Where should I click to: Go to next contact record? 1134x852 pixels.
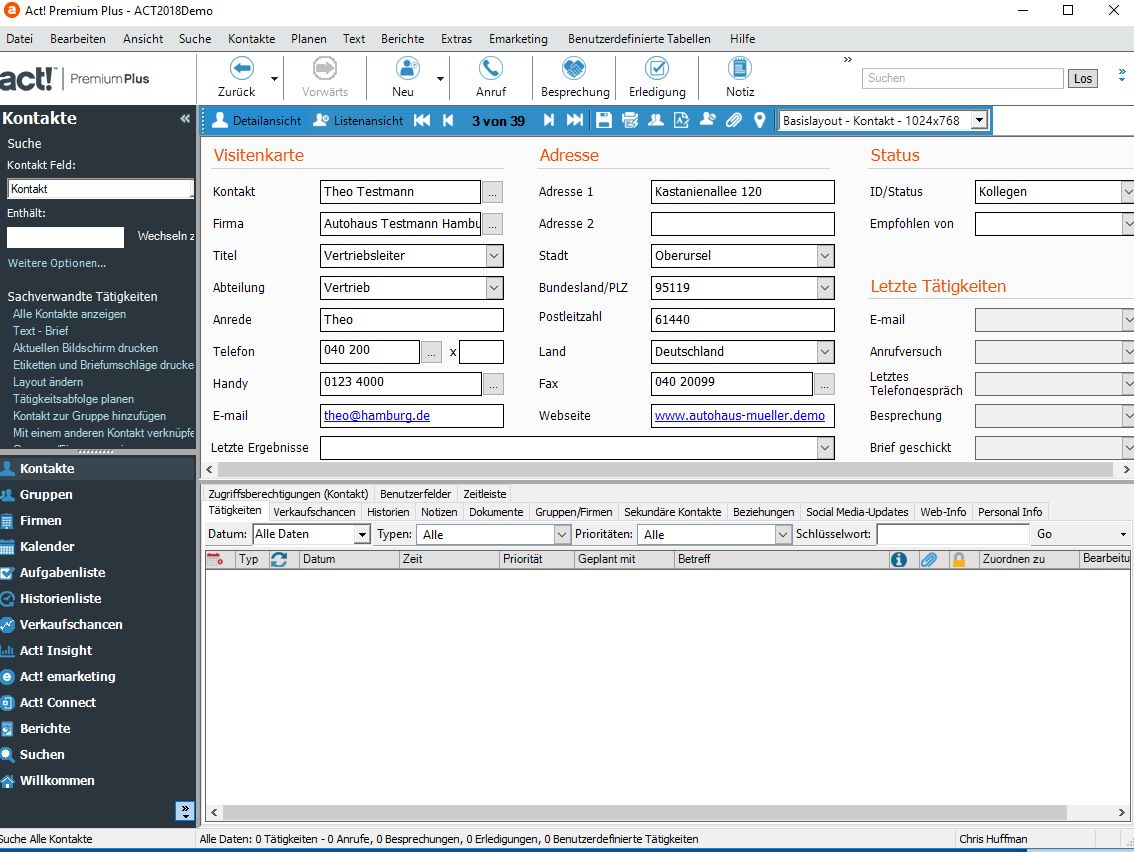pyautogui.click(x=549, y=121)
